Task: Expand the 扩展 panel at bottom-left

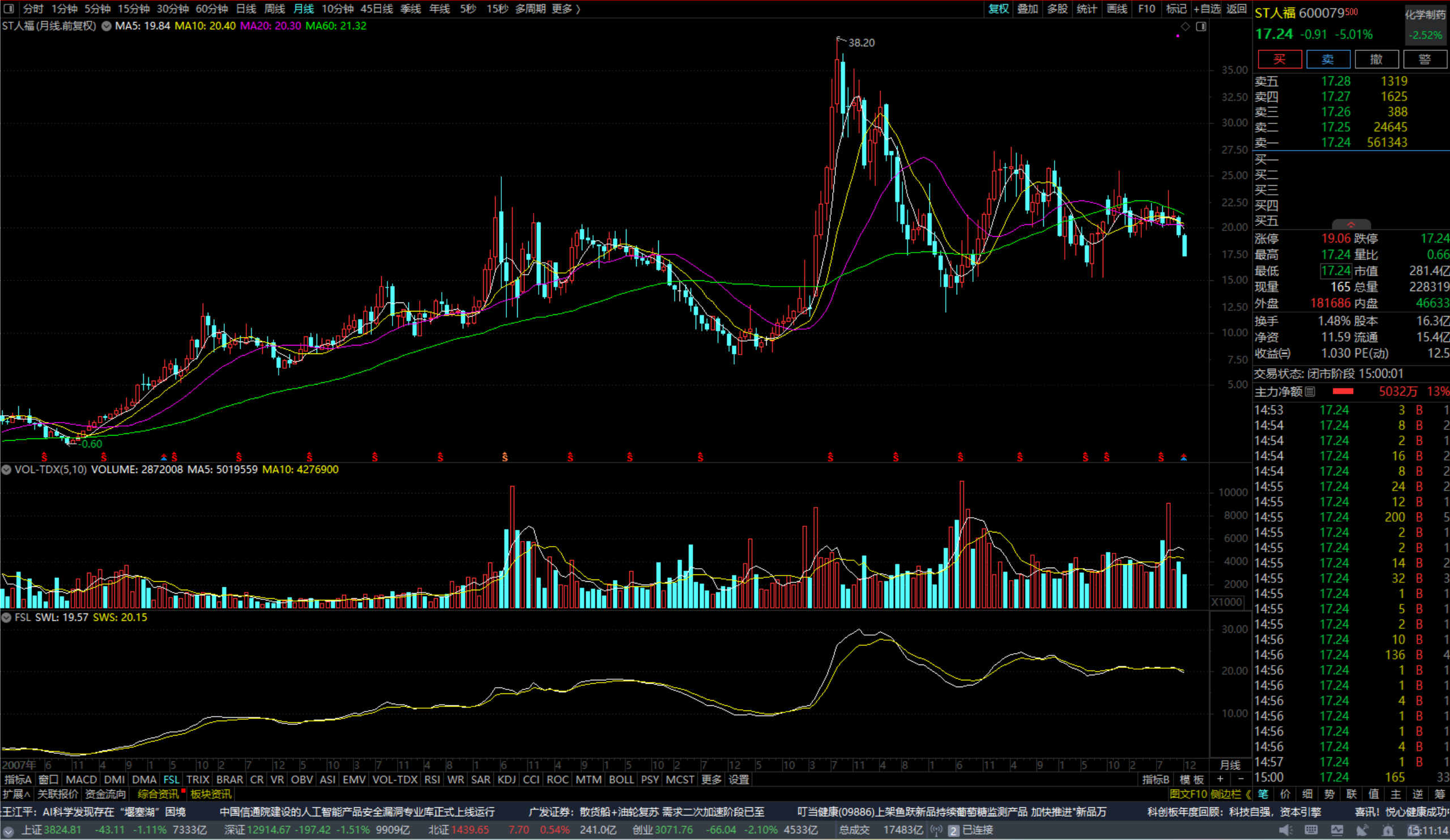Action: (x=16, y=794)
